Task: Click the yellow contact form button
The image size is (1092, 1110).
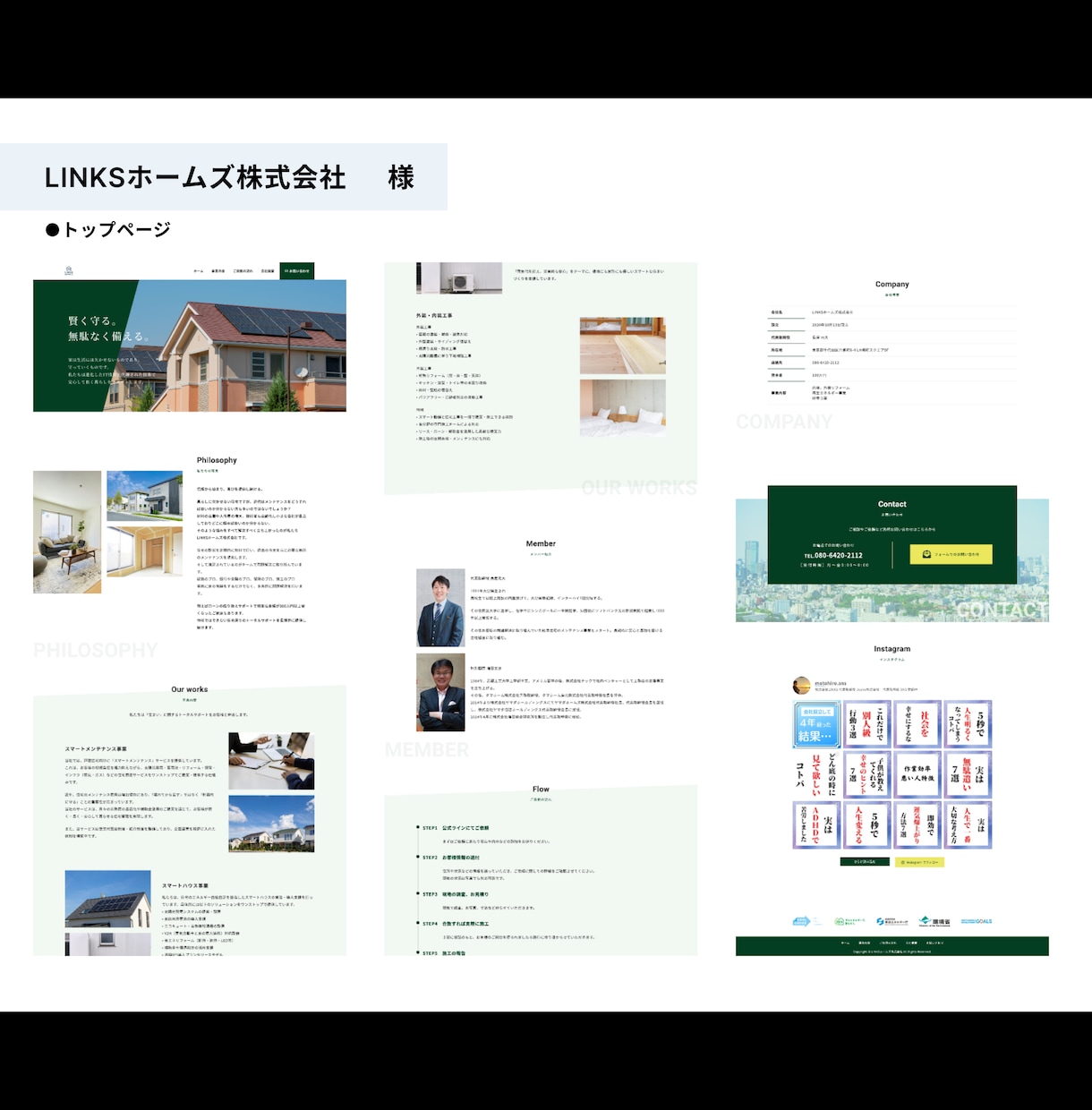Action: point(951,554)
